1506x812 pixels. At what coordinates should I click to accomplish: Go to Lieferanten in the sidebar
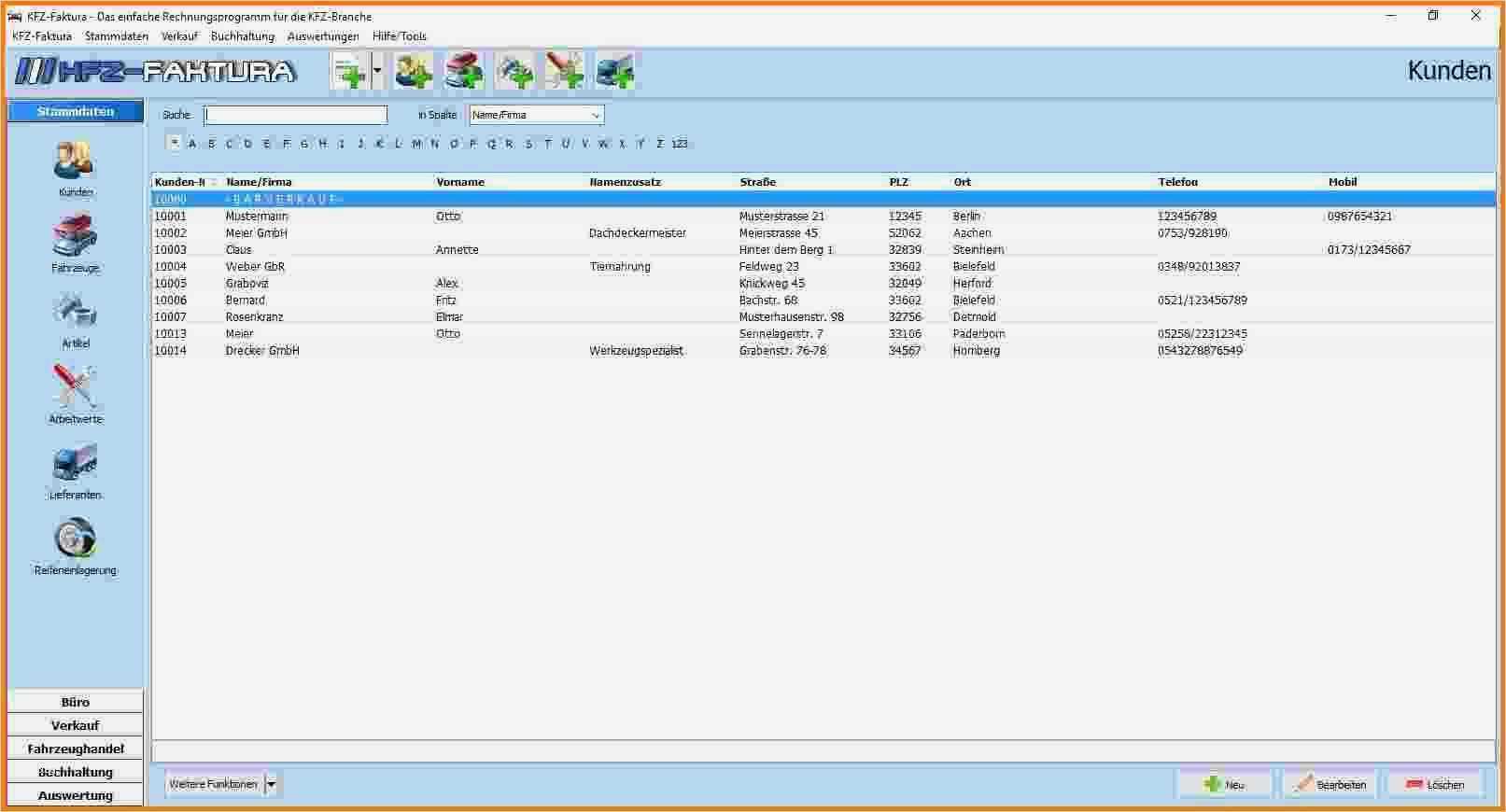[76, 465]
